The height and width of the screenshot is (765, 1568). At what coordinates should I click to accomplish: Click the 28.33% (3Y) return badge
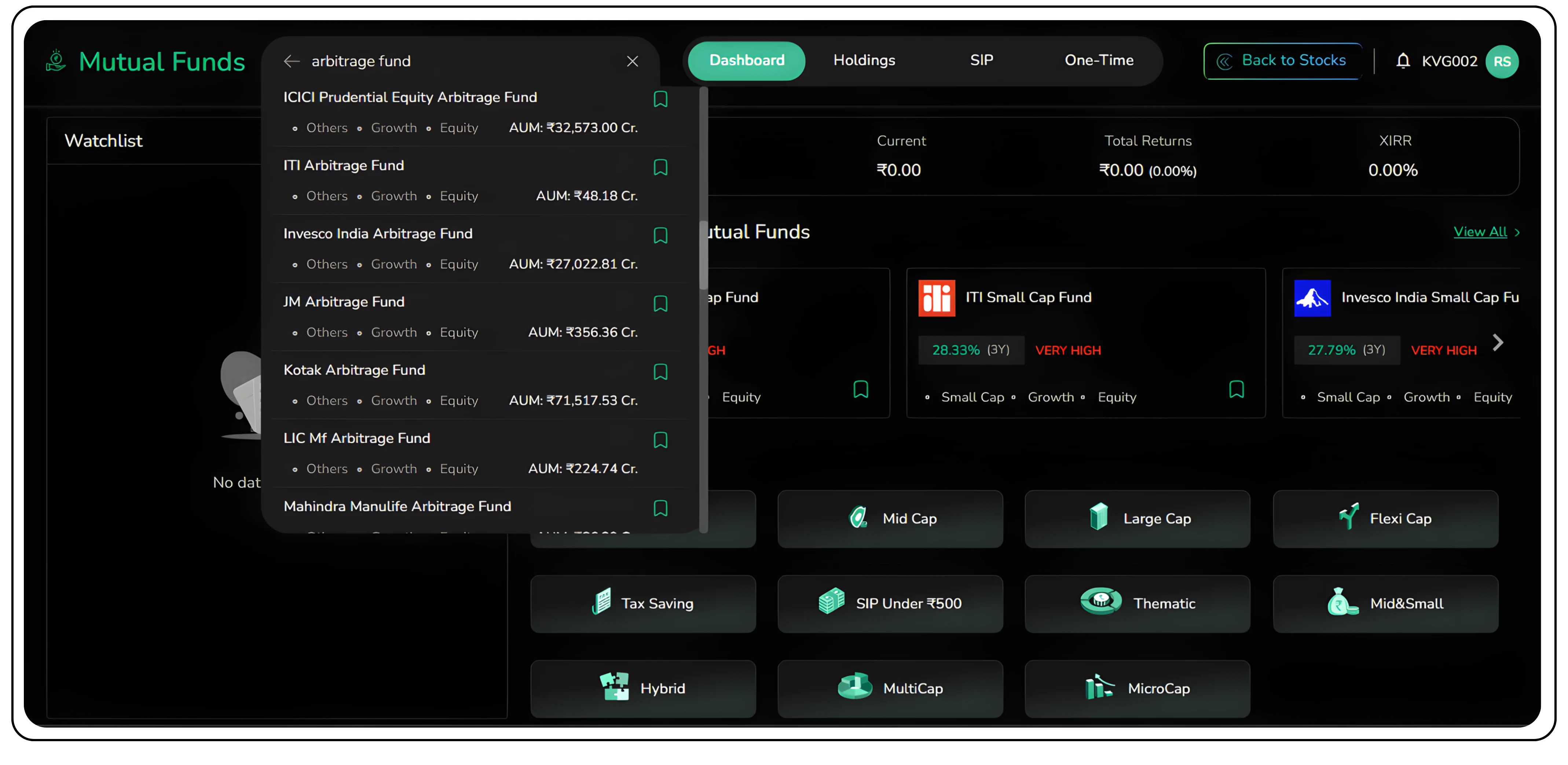(x=971, y=350)
